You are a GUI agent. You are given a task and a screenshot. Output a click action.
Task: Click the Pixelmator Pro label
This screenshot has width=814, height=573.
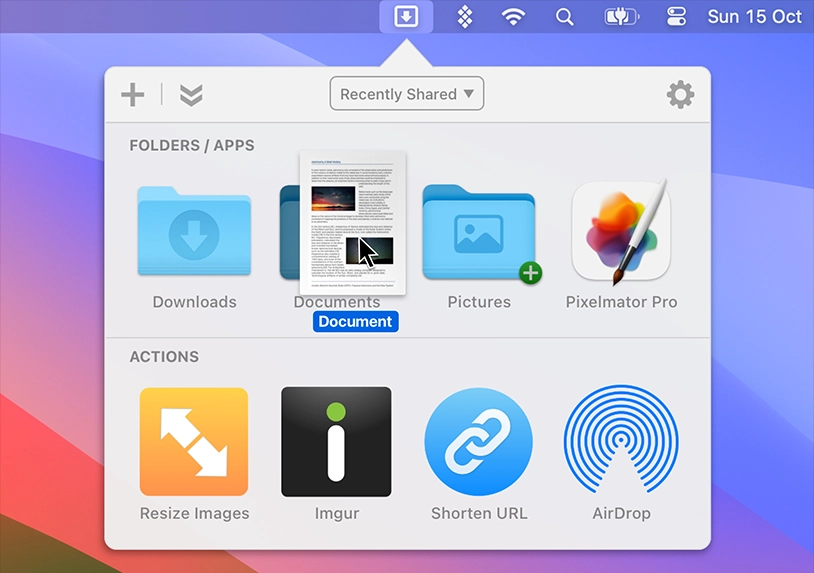[621, 302]
